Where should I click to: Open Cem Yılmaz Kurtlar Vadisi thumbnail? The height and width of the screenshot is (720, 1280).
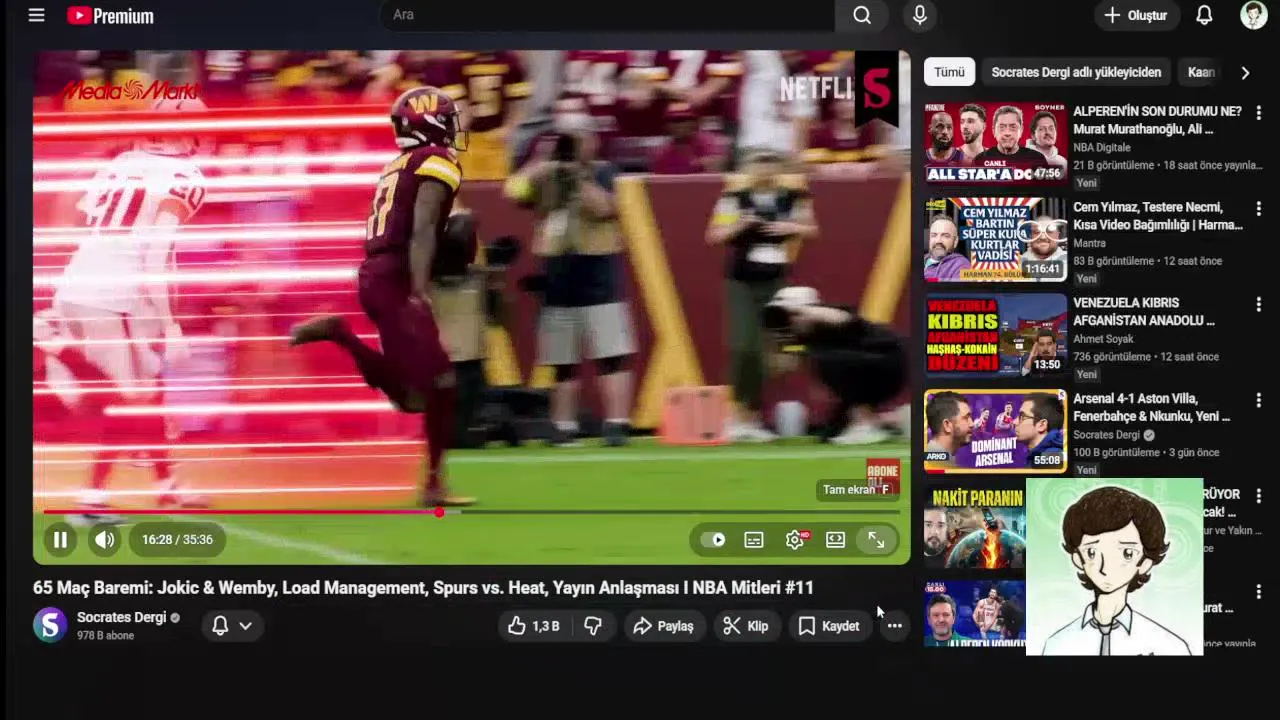coord(995,238)
